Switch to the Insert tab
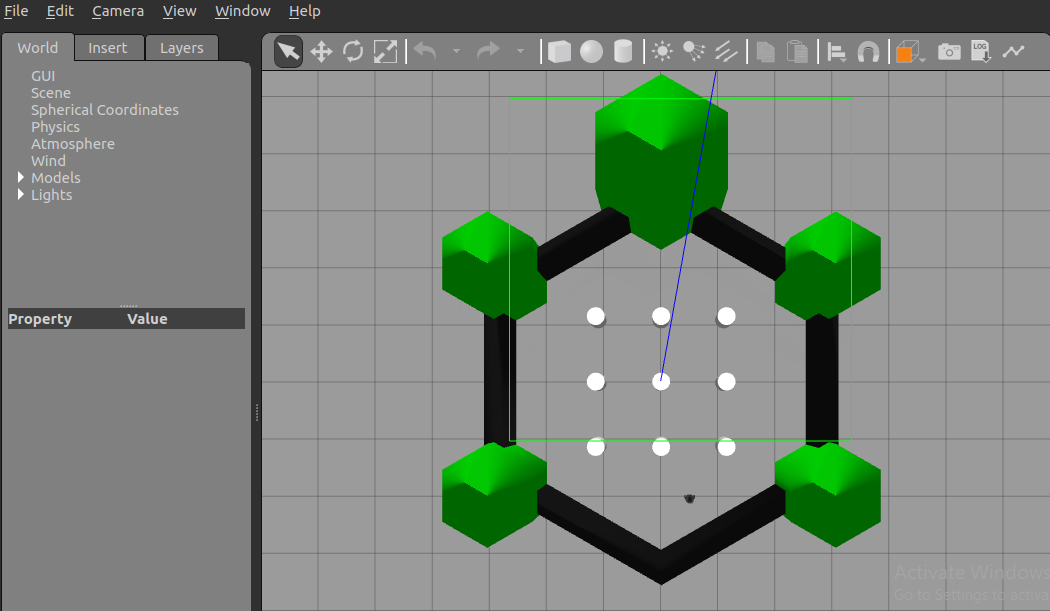 pyautogui.click(x=109, y=47)
